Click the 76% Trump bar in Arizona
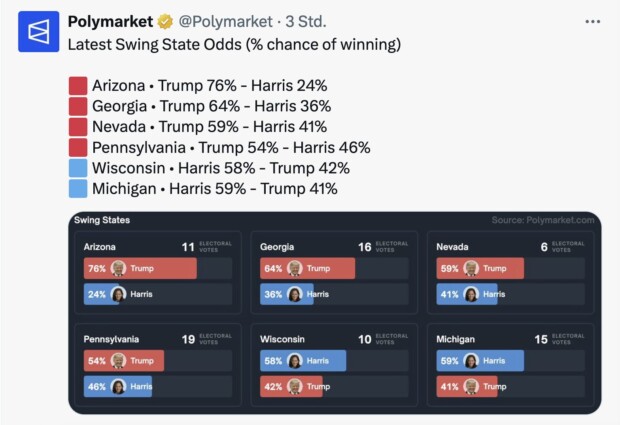The width and height of the screenshot is (620, 425). tap(140, 268)
